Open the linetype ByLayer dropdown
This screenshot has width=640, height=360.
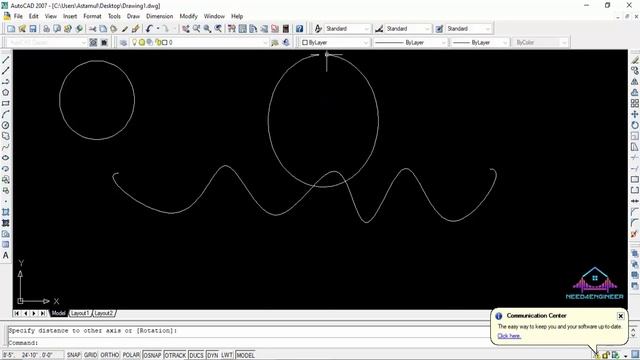(x=410, y=42)
